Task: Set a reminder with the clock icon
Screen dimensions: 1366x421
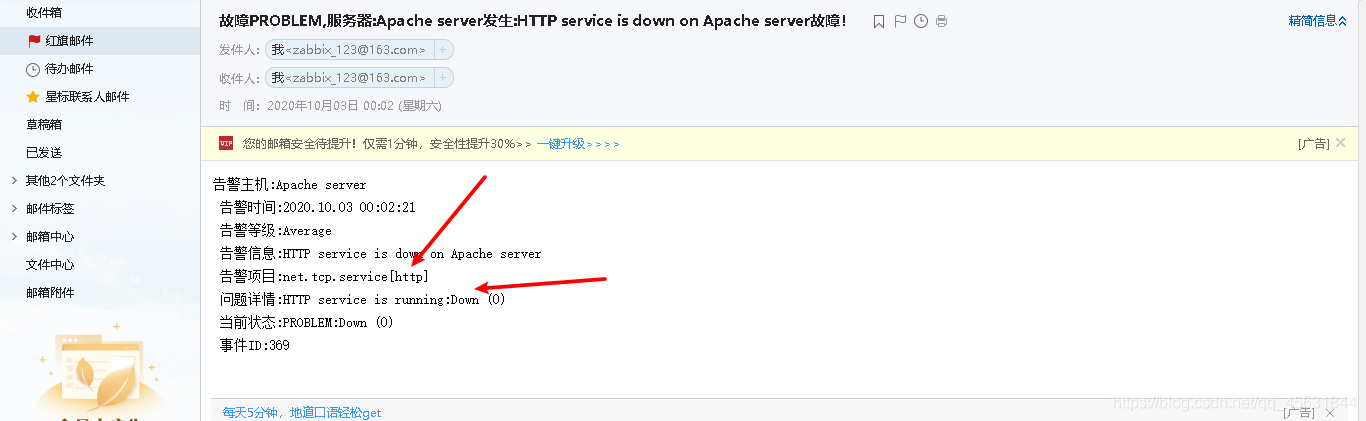Action: coord(921,21)
